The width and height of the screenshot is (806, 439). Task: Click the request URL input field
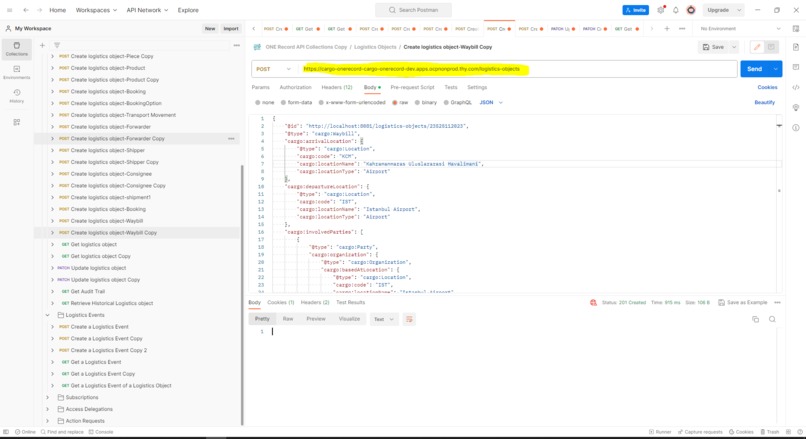[x=518, y=69]
